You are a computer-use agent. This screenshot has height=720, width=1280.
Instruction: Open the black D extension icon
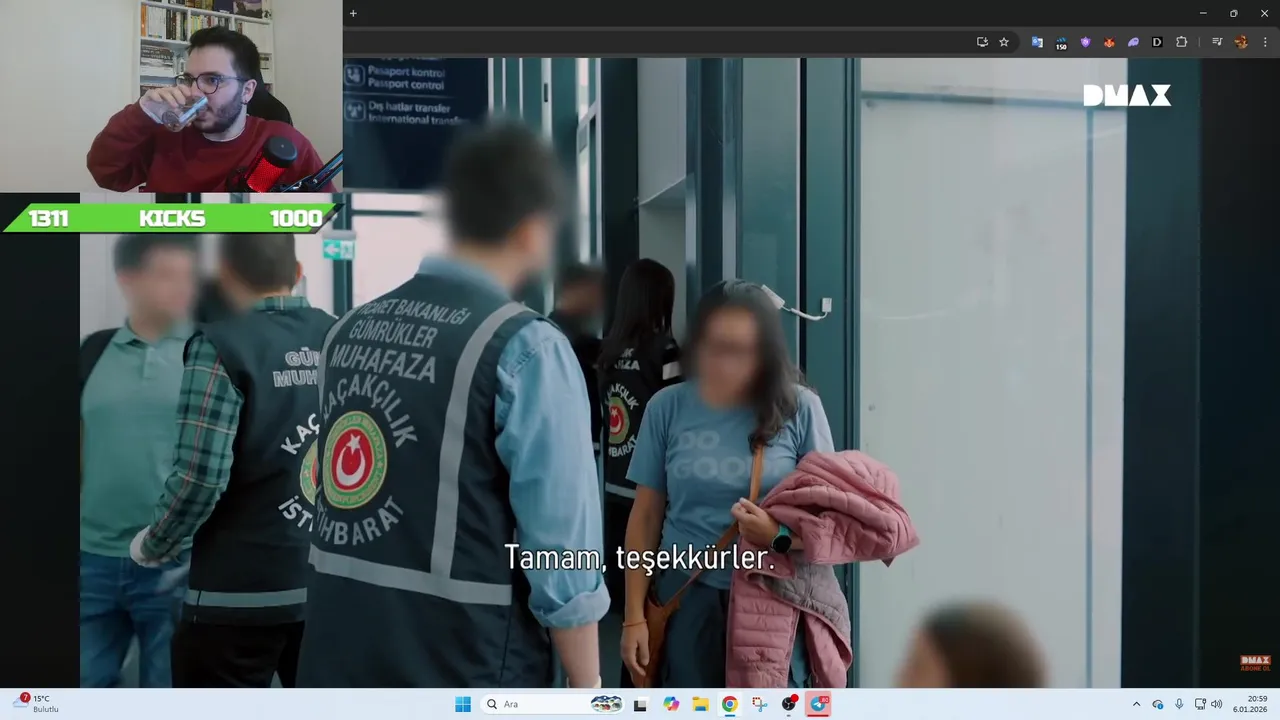click(x=1157, y=42)
